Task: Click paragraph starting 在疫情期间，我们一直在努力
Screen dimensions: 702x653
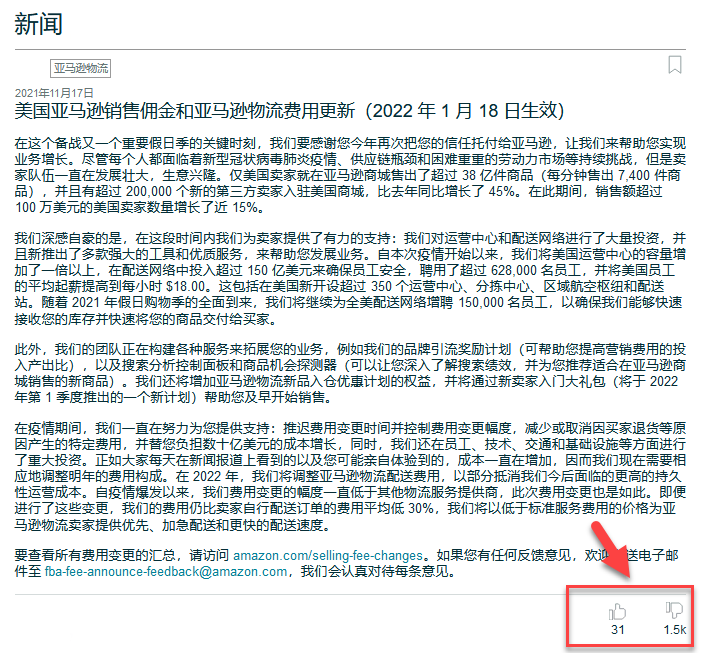Action: click(x=350, y=477)
